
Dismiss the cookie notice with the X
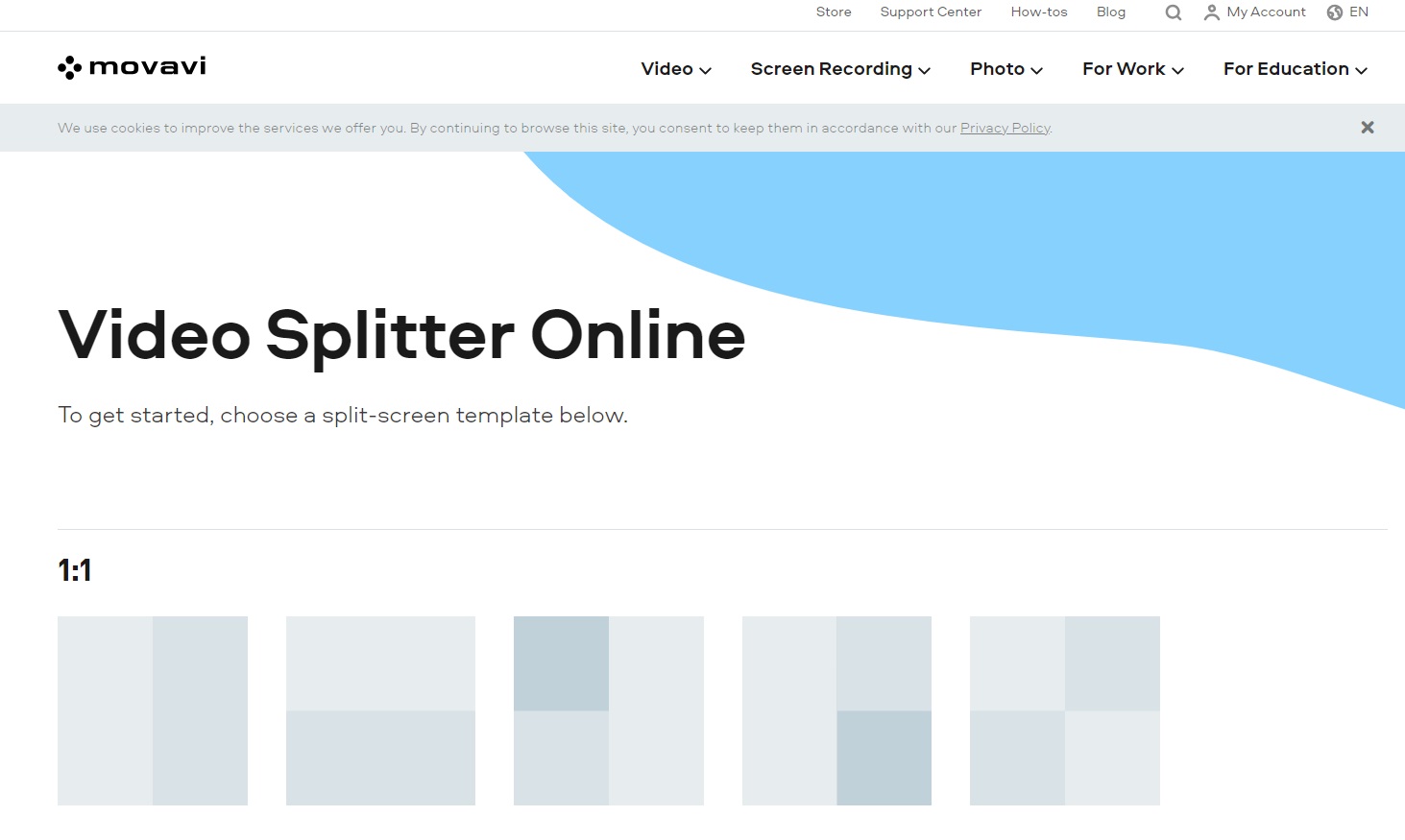(x=1367, y=127)
